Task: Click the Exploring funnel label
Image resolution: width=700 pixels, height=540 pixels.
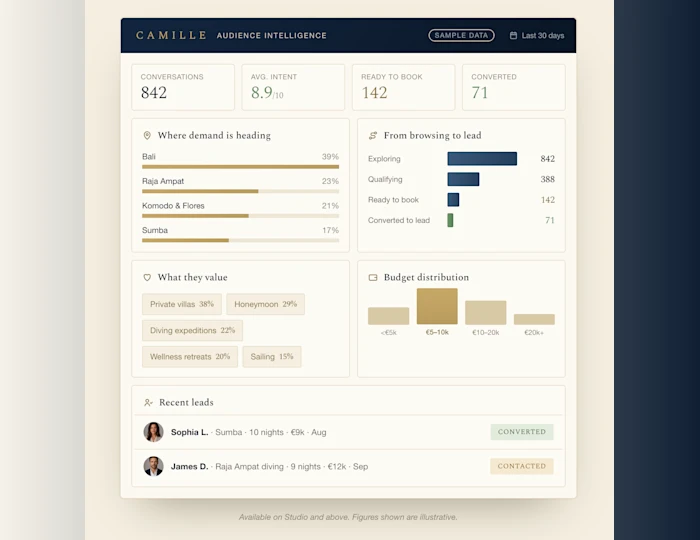Action: click(384, 159)
